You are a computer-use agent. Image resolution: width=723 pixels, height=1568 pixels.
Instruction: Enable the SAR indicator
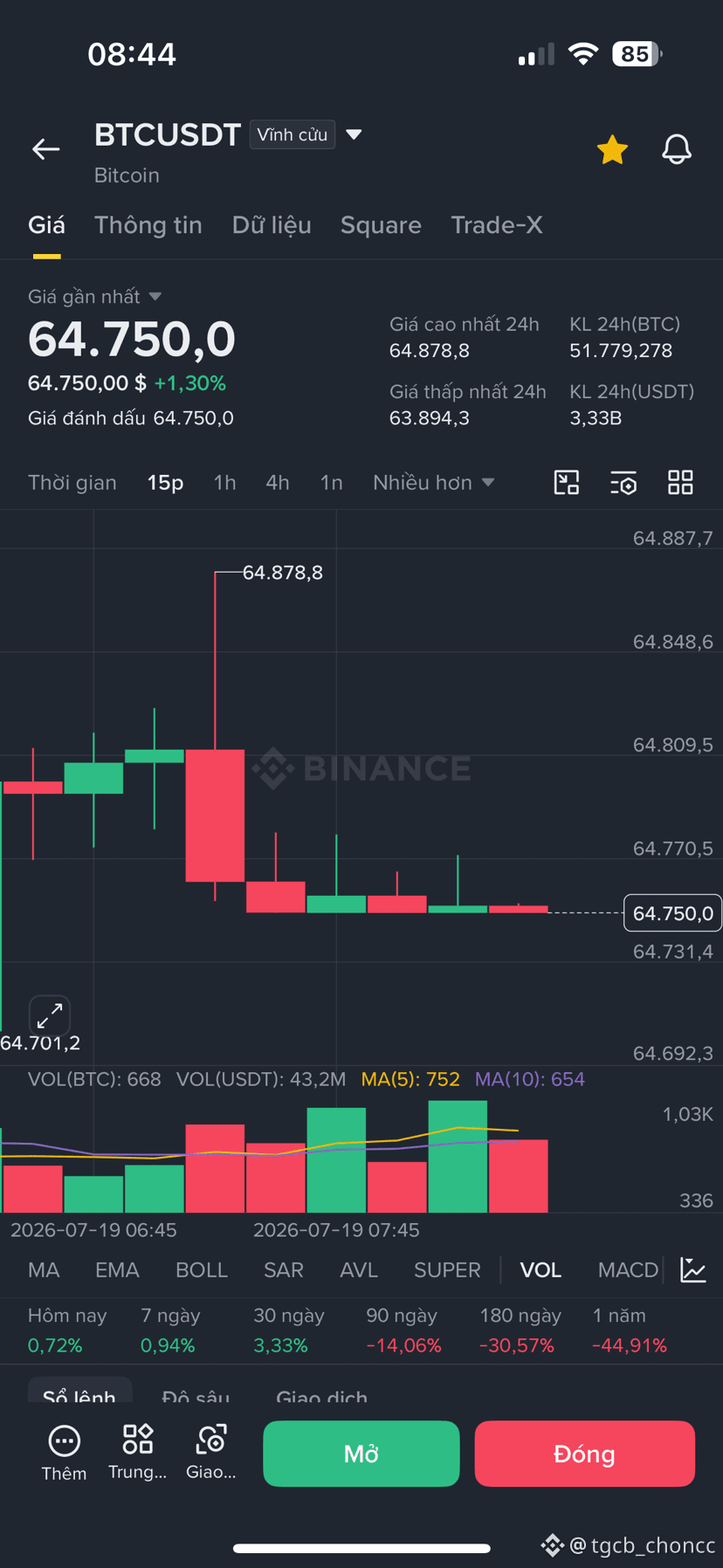[x=284, y=1269]
